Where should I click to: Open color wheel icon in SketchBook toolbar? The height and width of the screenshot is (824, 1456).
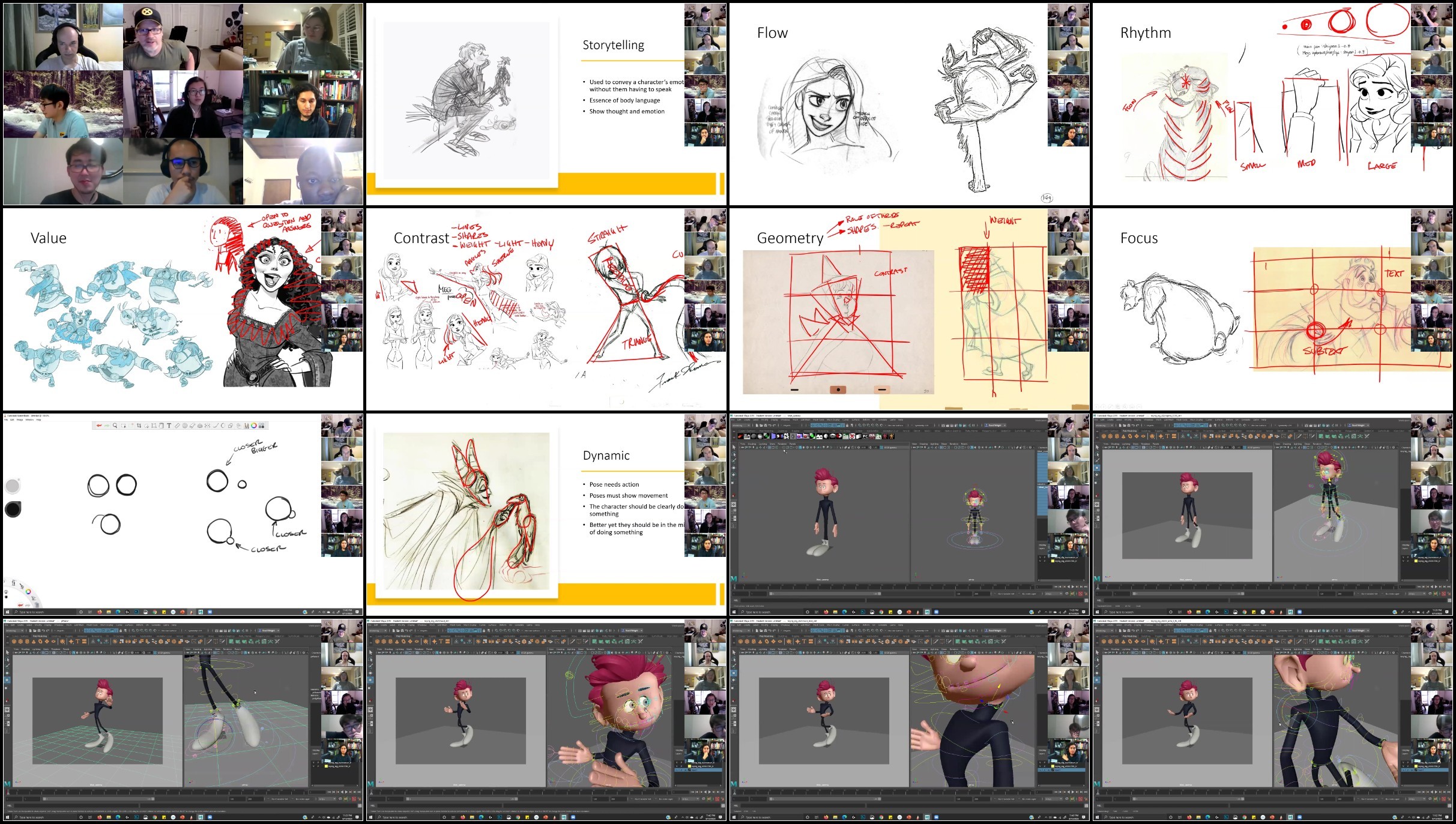tap(254, 426)
